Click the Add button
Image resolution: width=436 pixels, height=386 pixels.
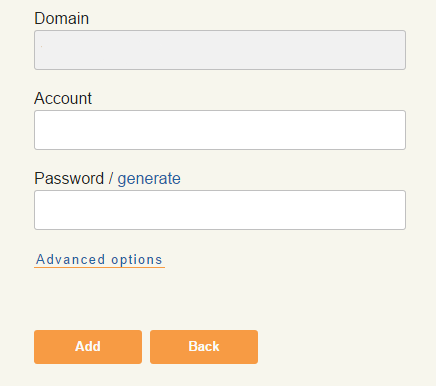click(x=88, y=347)
